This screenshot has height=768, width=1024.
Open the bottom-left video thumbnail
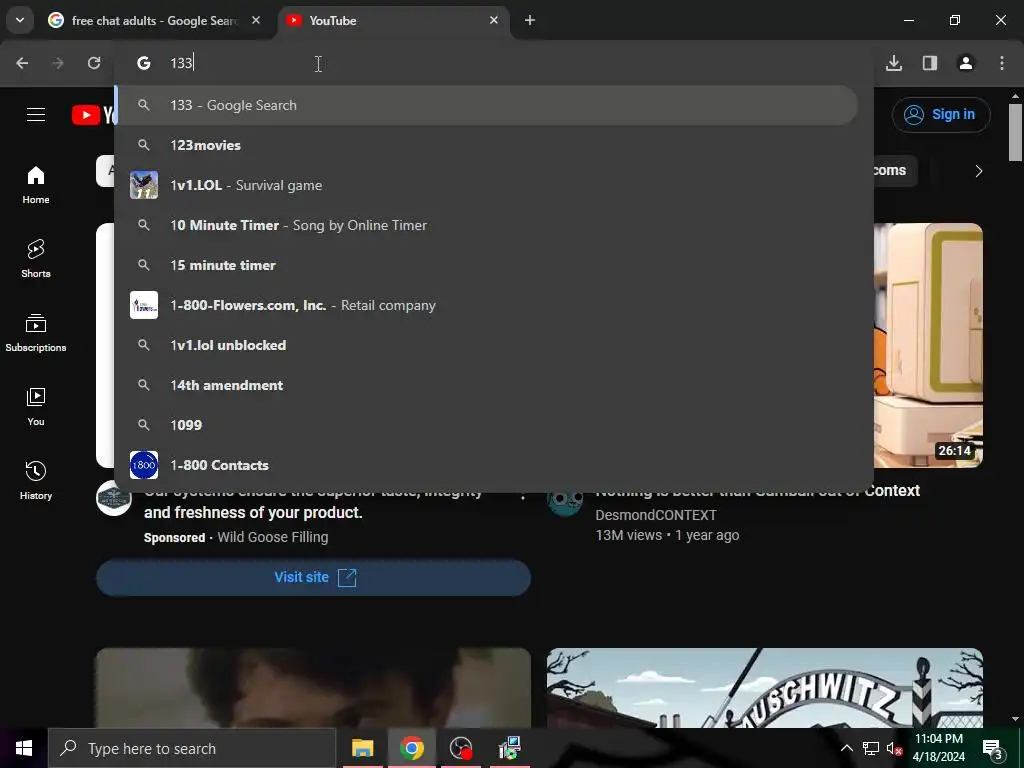click(x=313, y=688)
